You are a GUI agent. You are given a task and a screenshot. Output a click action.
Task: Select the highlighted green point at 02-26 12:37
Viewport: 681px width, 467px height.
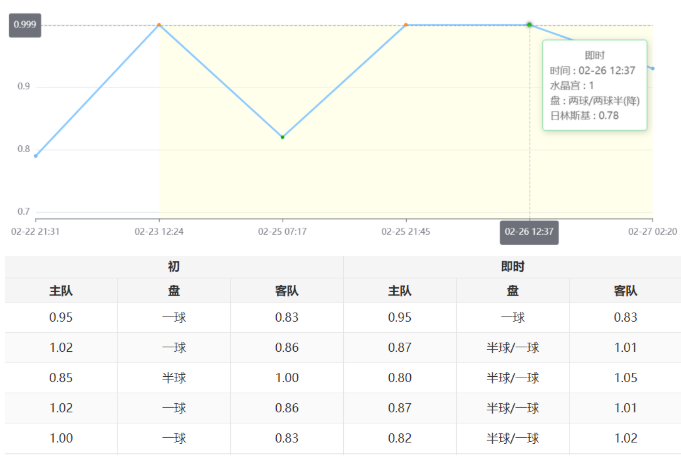529,25
